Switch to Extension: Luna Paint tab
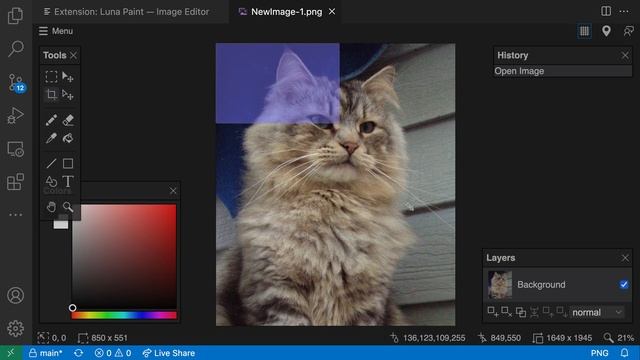 pos(127,12)
